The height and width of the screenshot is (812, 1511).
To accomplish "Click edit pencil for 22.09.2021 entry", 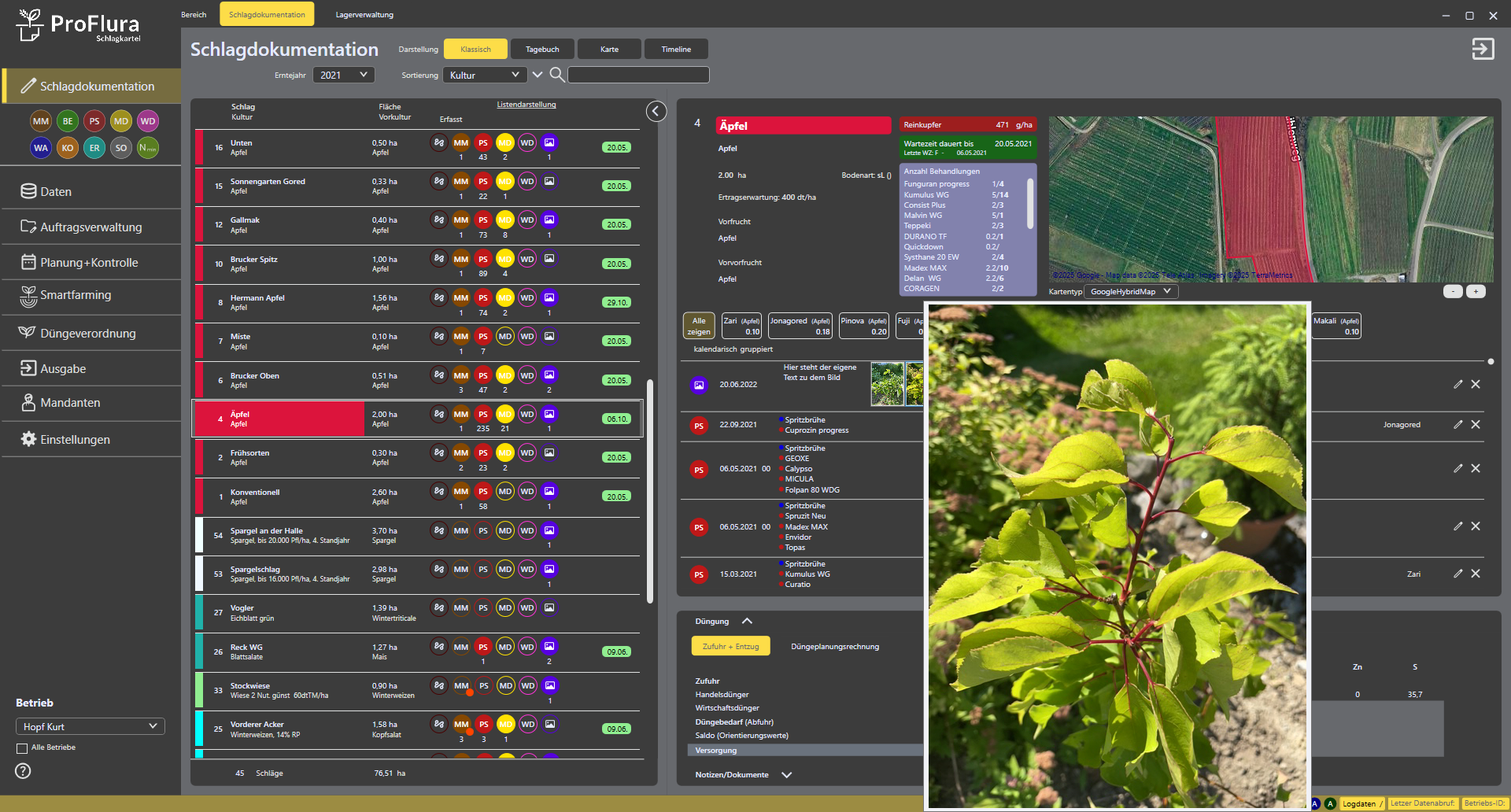I will 1457,425.
